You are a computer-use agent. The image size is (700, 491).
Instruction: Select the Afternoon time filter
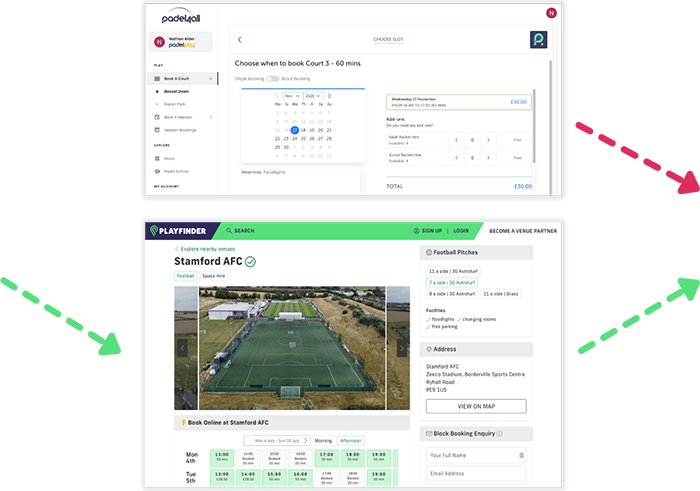[350, 440]
